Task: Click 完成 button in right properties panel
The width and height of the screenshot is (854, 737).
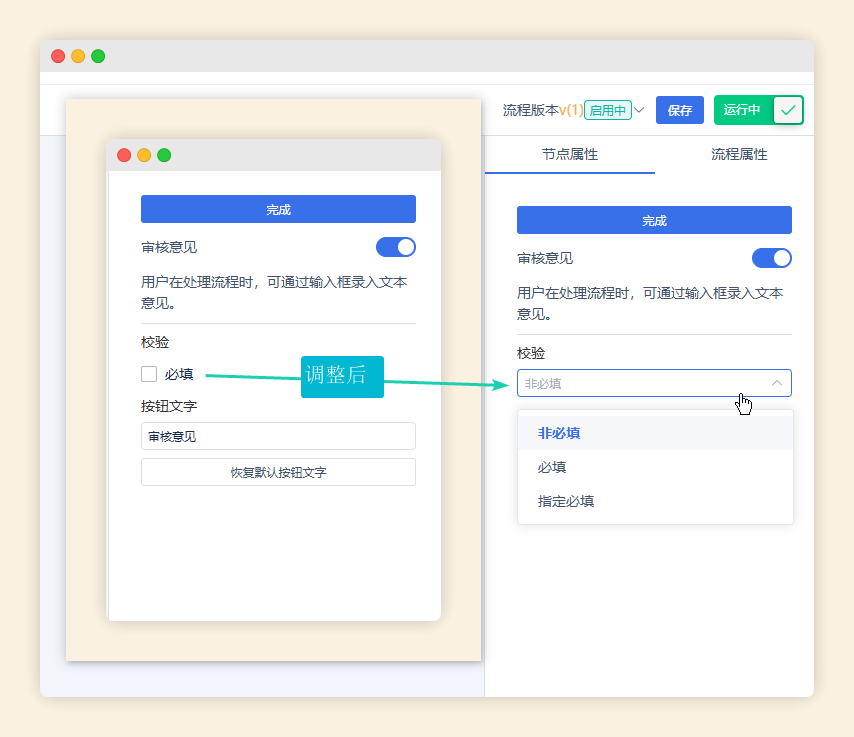Action: [654, 220]
